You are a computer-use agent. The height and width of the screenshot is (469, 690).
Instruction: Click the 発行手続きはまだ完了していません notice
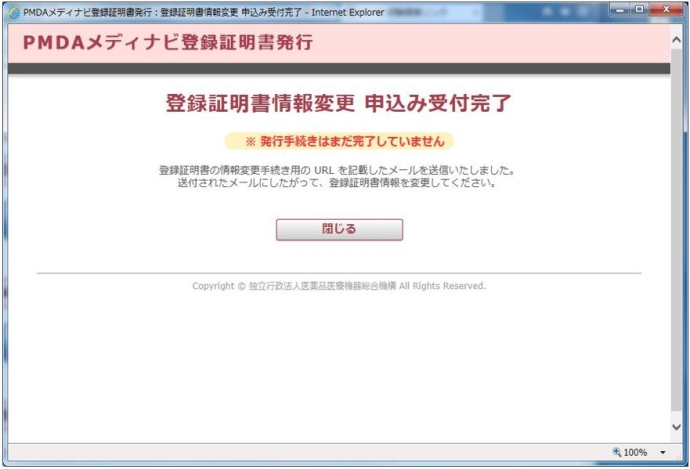(339, 141)
